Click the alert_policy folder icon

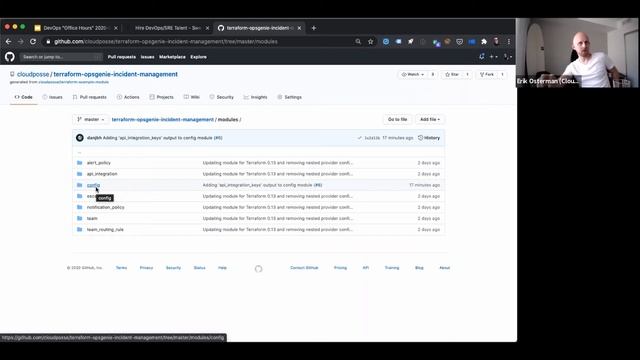[x=80, y=163]
